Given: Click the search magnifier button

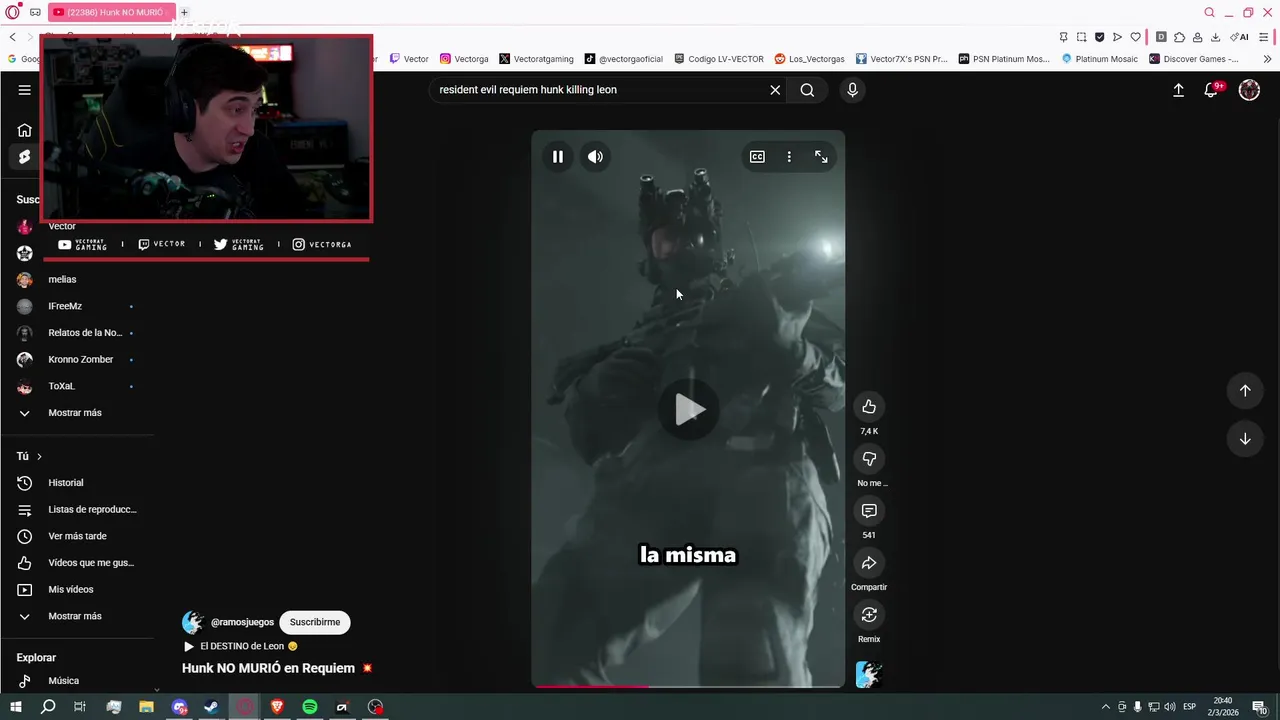Looking at the screenshot, I should coord(807,90).
